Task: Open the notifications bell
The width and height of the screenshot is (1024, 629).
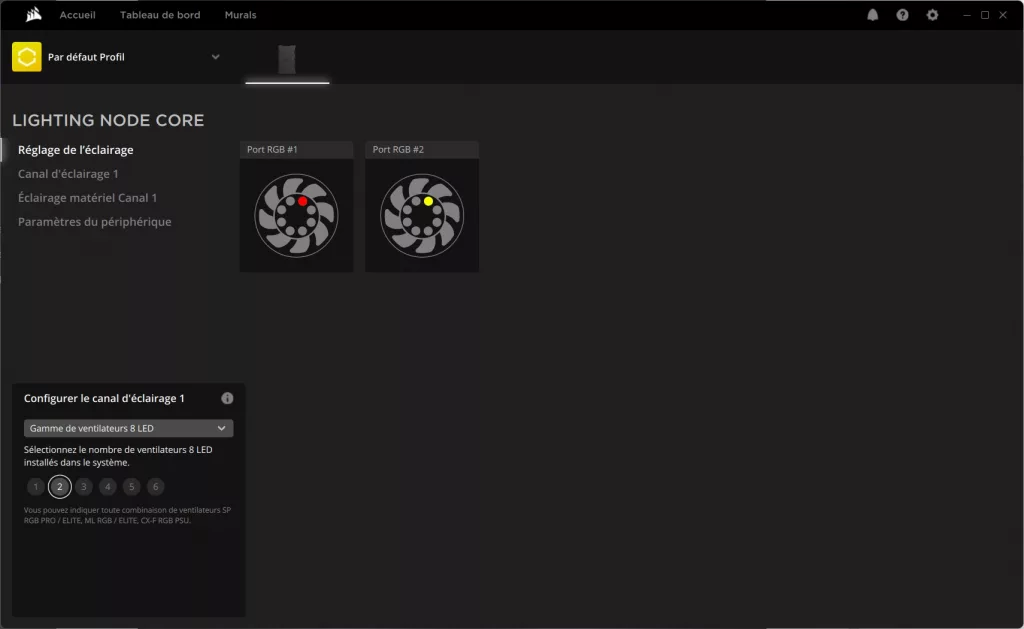Action: [872, 15]
